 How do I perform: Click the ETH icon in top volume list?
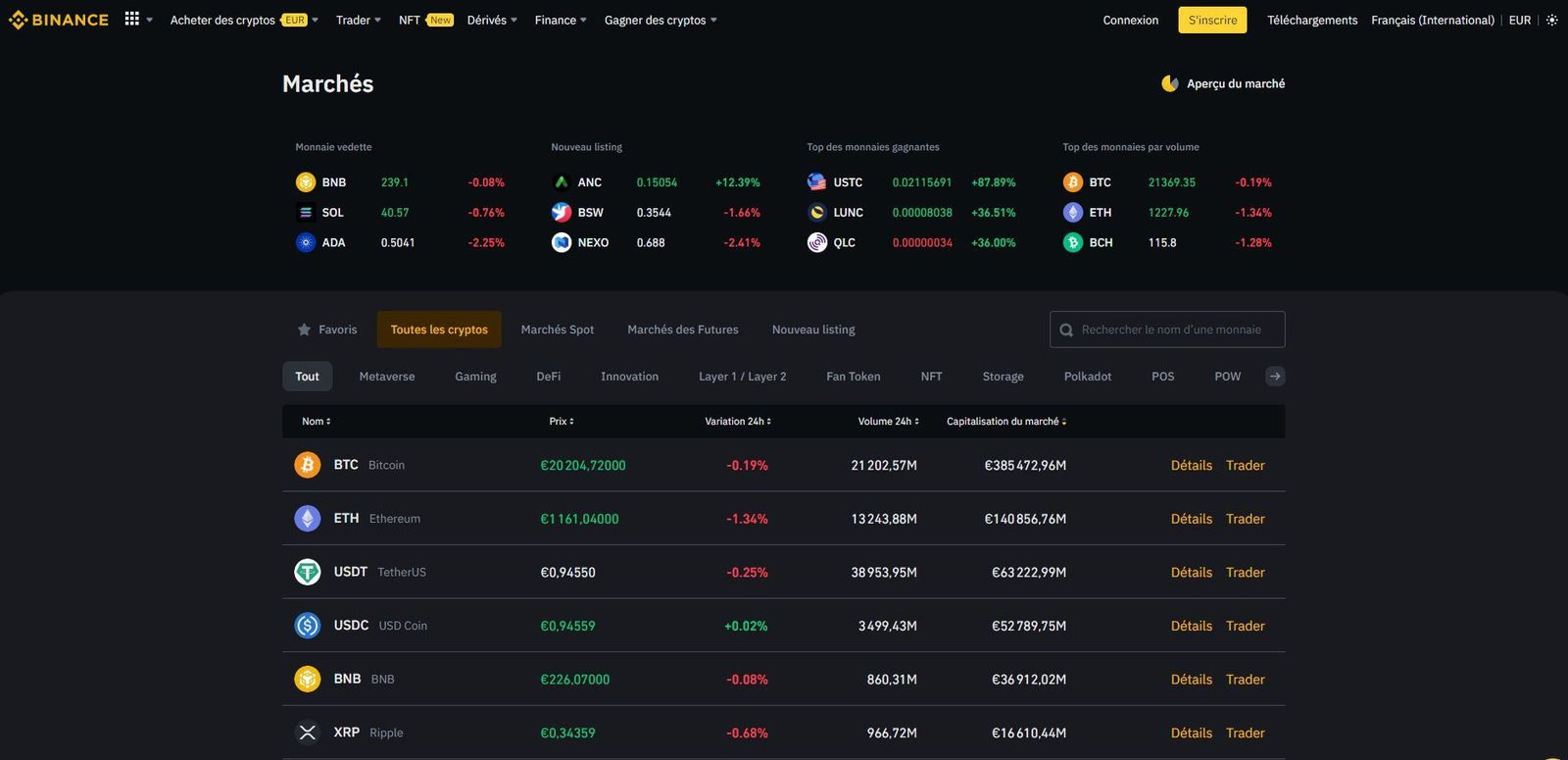click(x=1073, y=212)
